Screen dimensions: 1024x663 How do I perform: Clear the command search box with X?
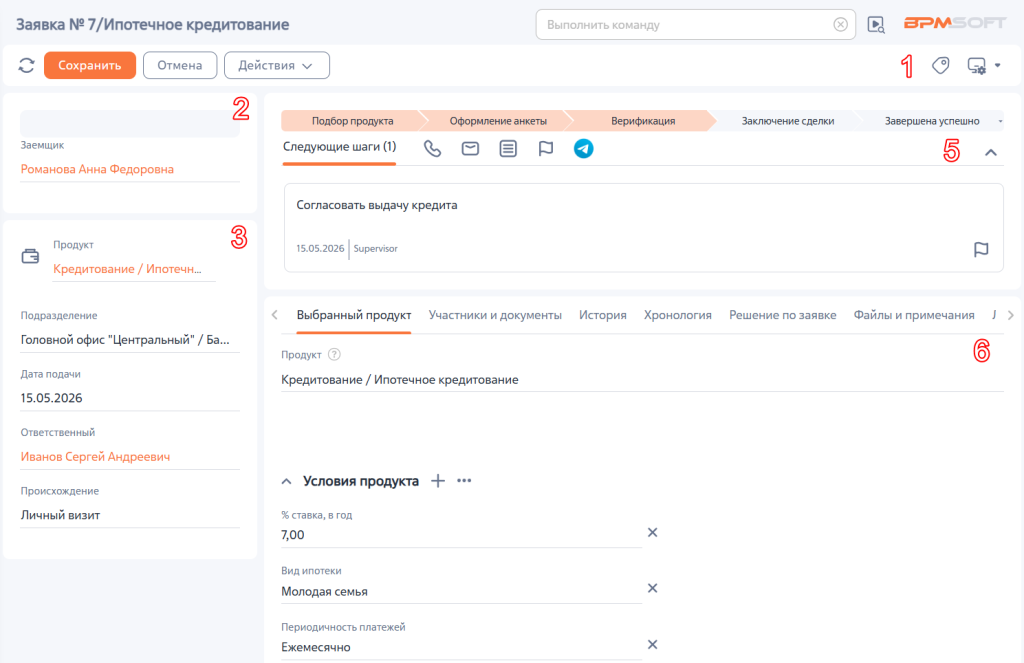(x=840, y=25)
